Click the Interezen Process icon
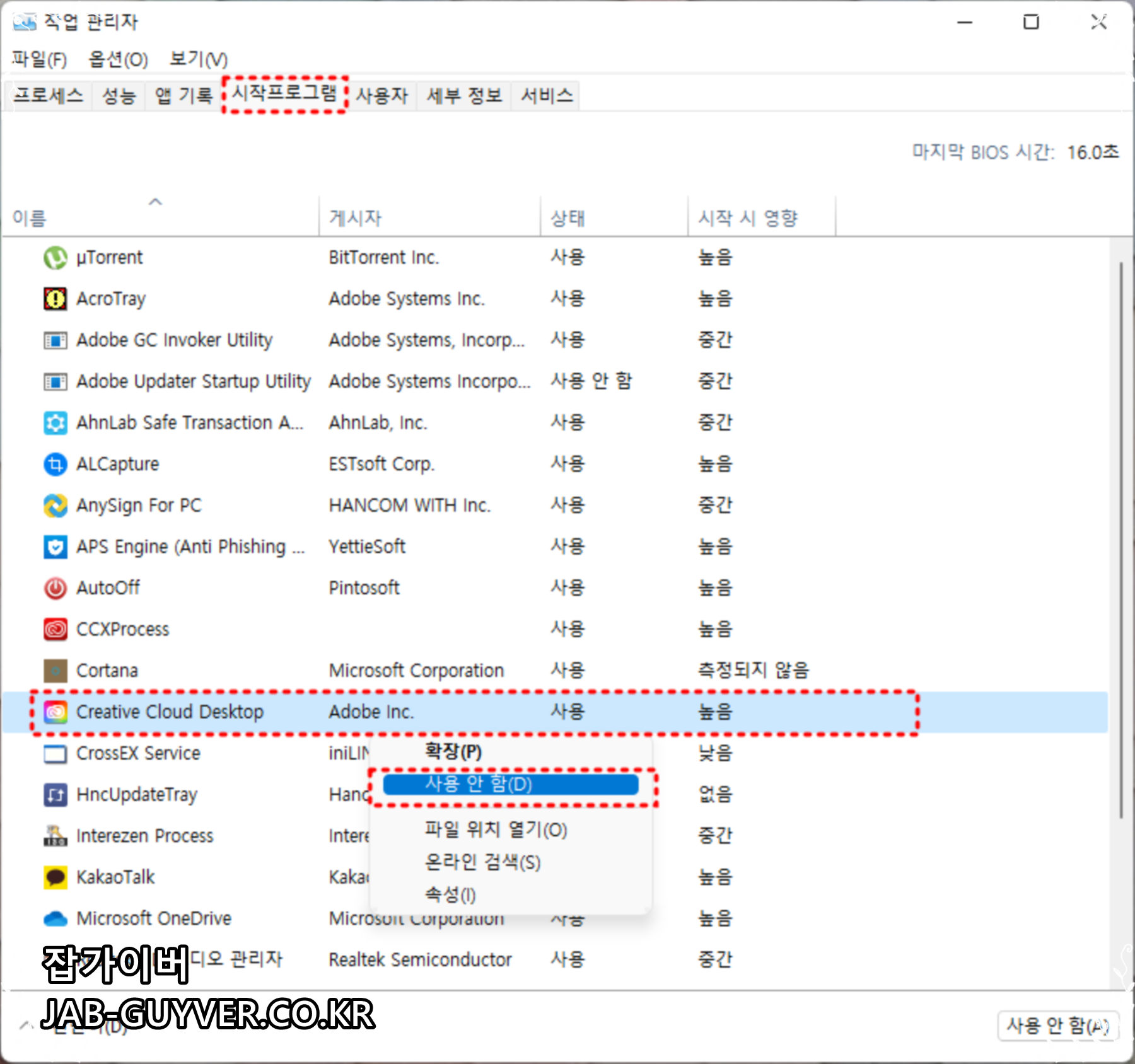Screen dimensions: 1135x1064 [55, 836]
